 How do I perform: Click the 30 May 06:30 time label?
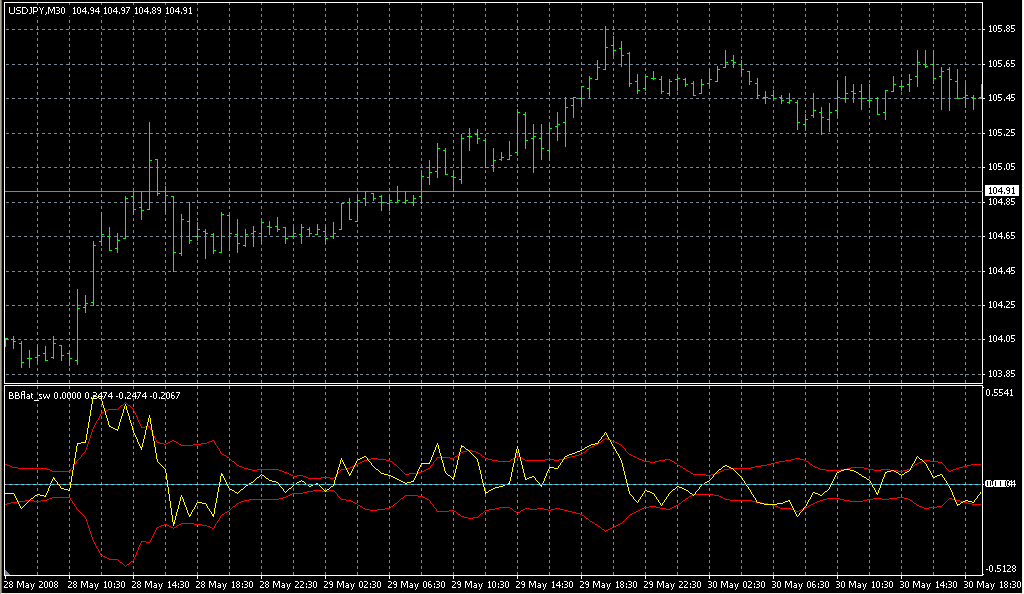click(x=800, y=584)
